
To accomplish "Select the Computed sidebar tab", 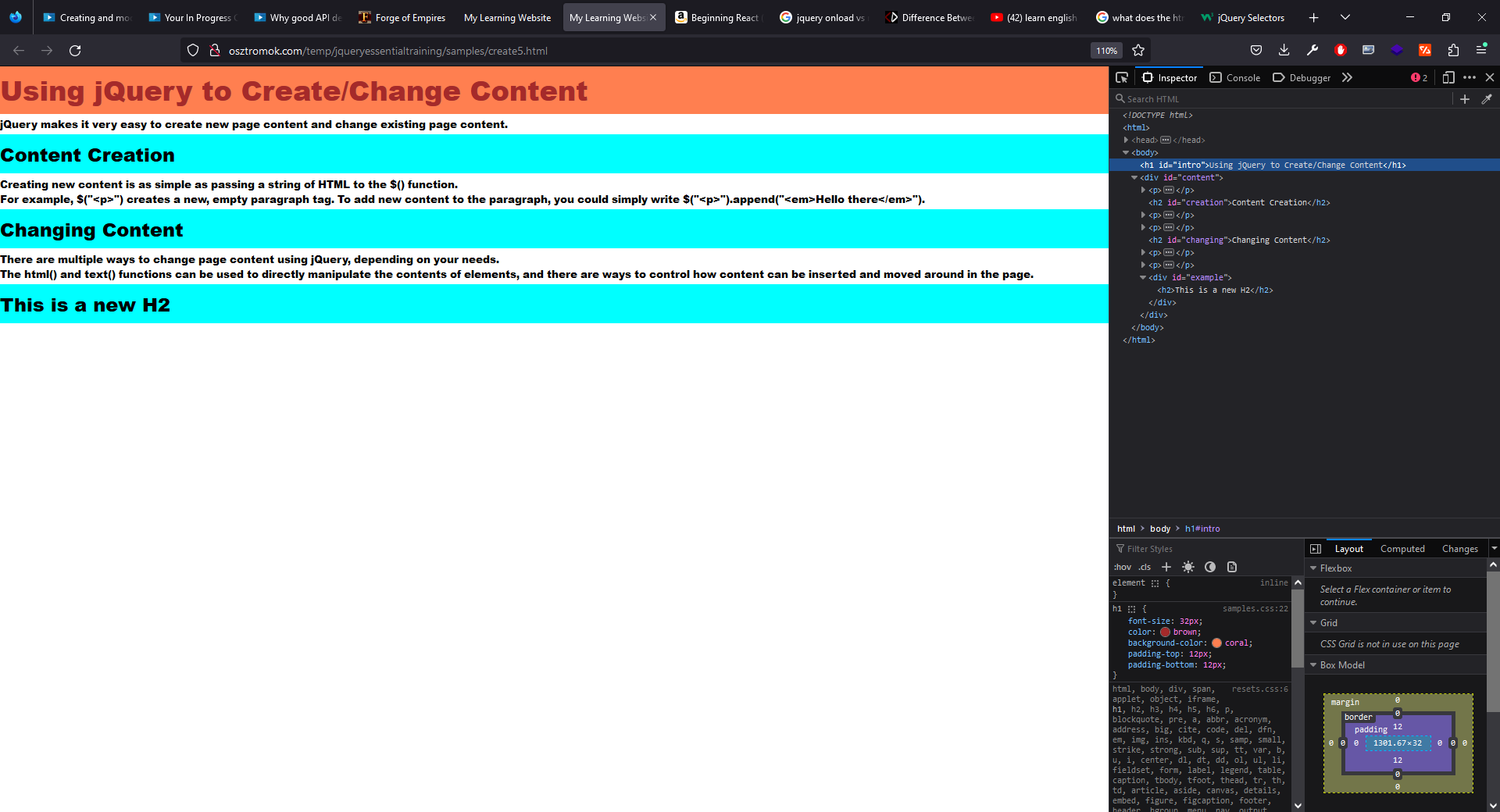I will coord(1402,549).
